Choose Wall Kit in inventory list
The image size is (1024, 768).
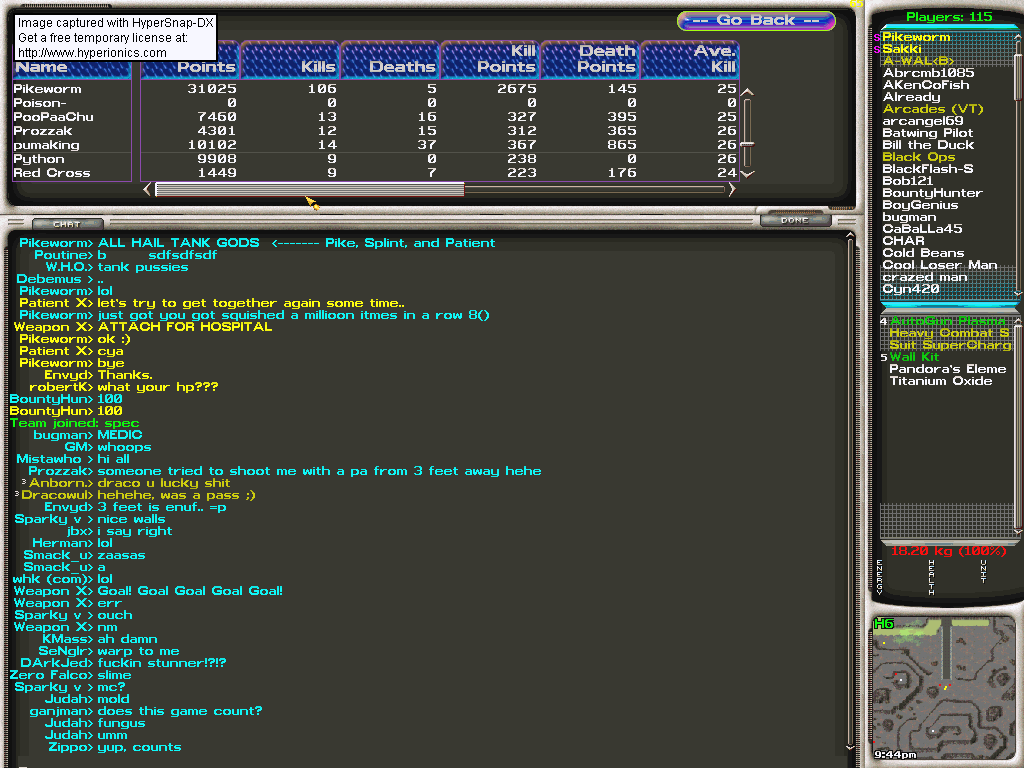click(914, 357)
